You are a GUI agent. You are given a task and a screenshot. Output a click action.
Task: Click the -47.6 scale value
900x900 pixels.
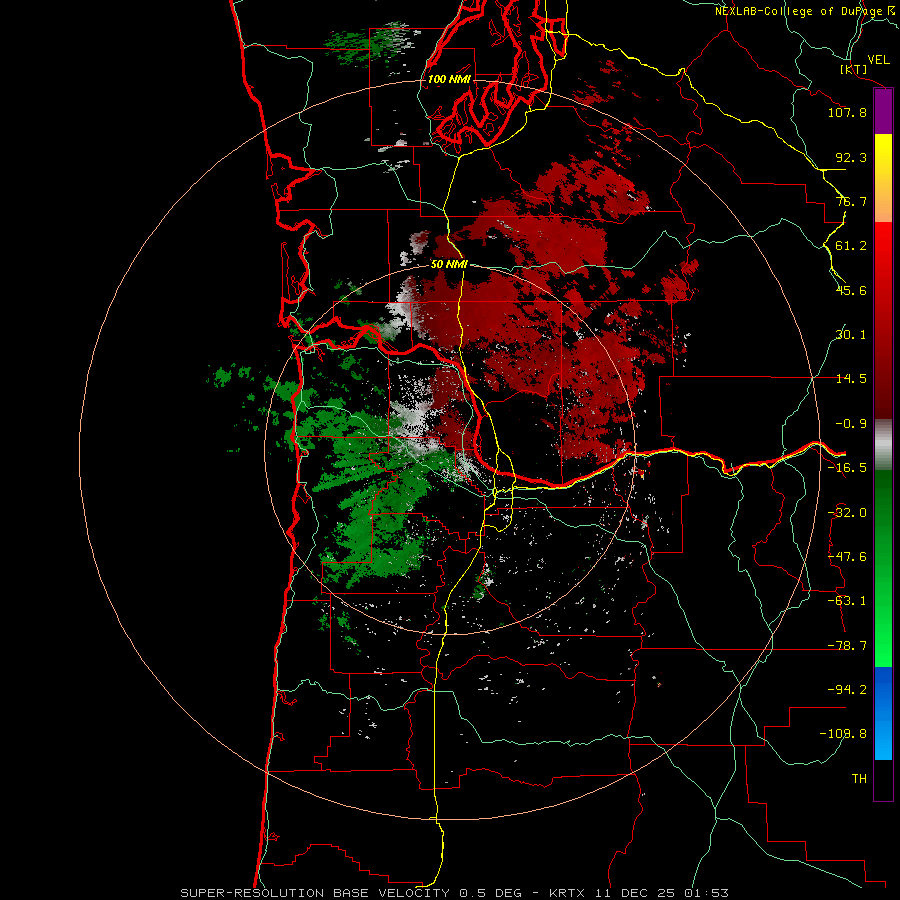pyautogui.click(x=847, y=557)
